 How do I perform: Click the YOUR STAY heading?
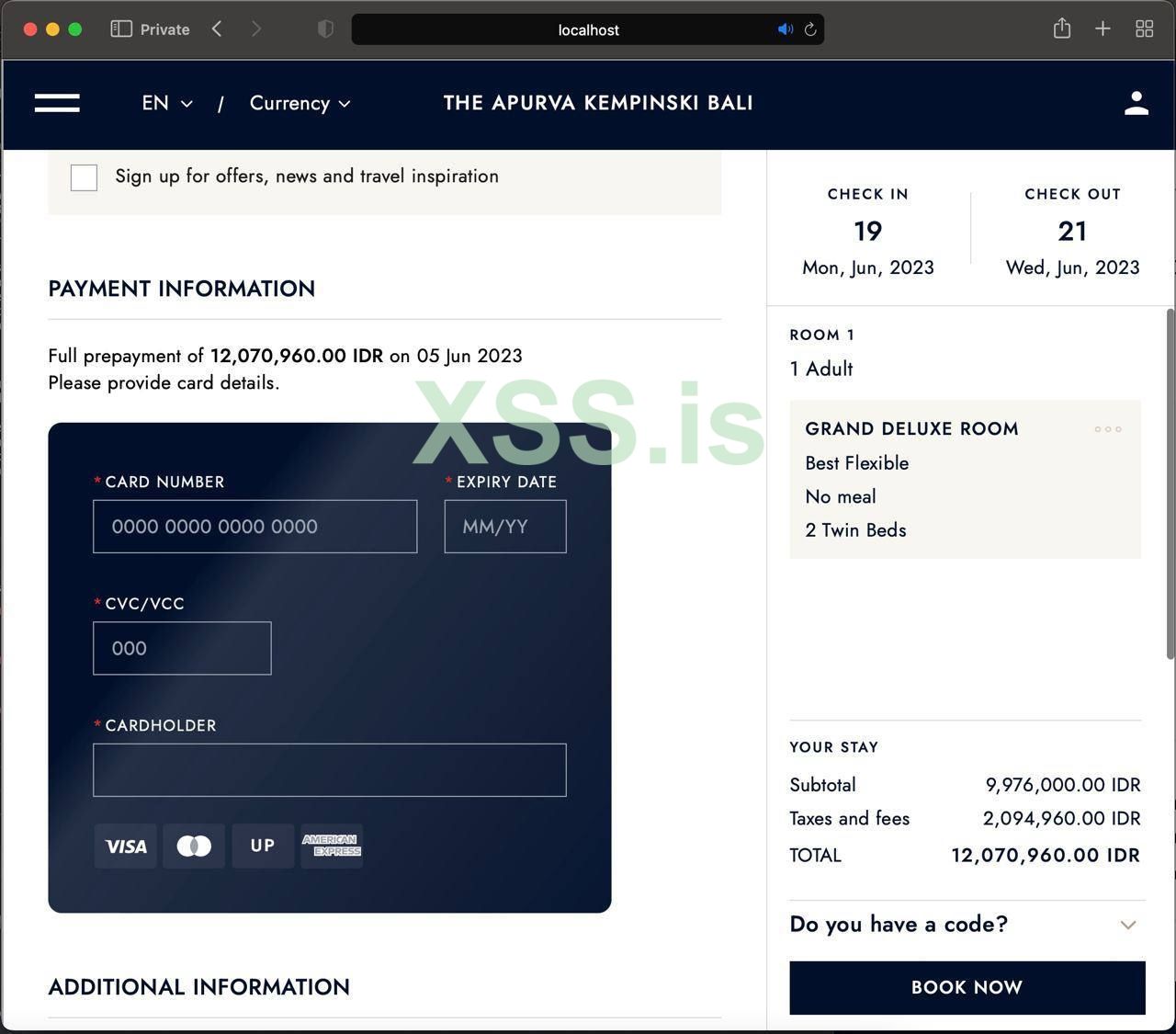(834, 747)
